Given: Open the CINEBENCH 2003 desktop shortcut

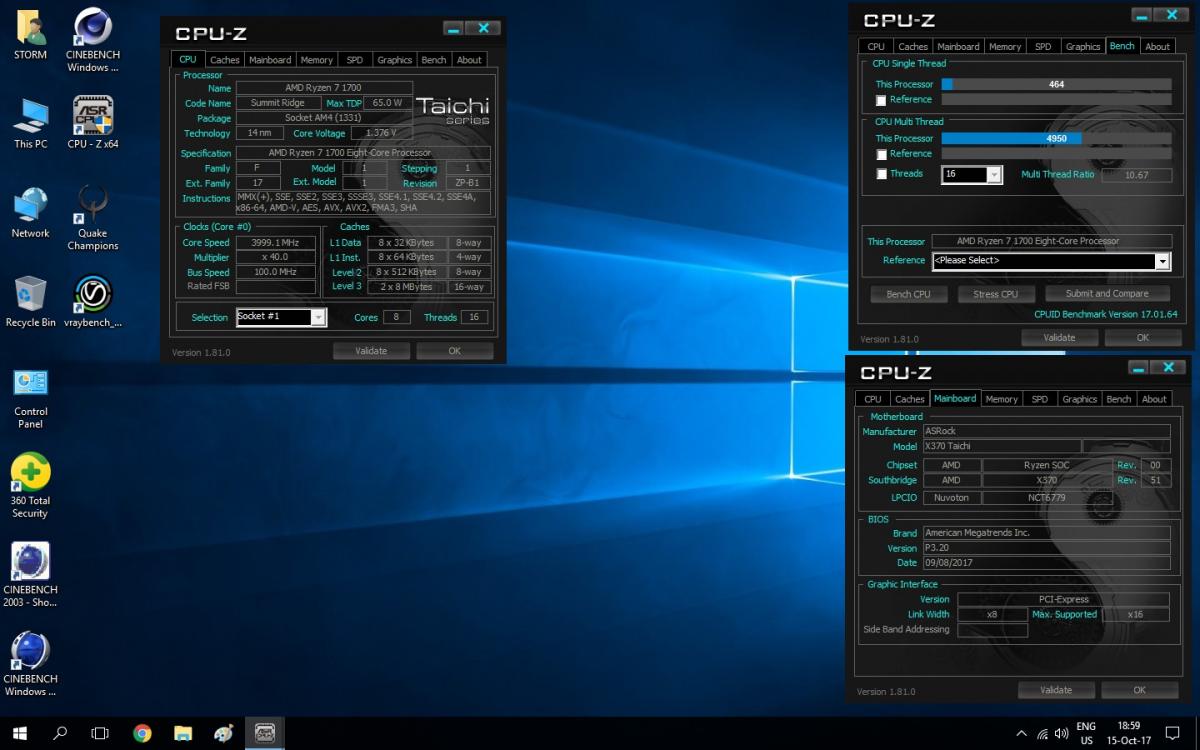Looking at the screenshot, I should 31,575.
